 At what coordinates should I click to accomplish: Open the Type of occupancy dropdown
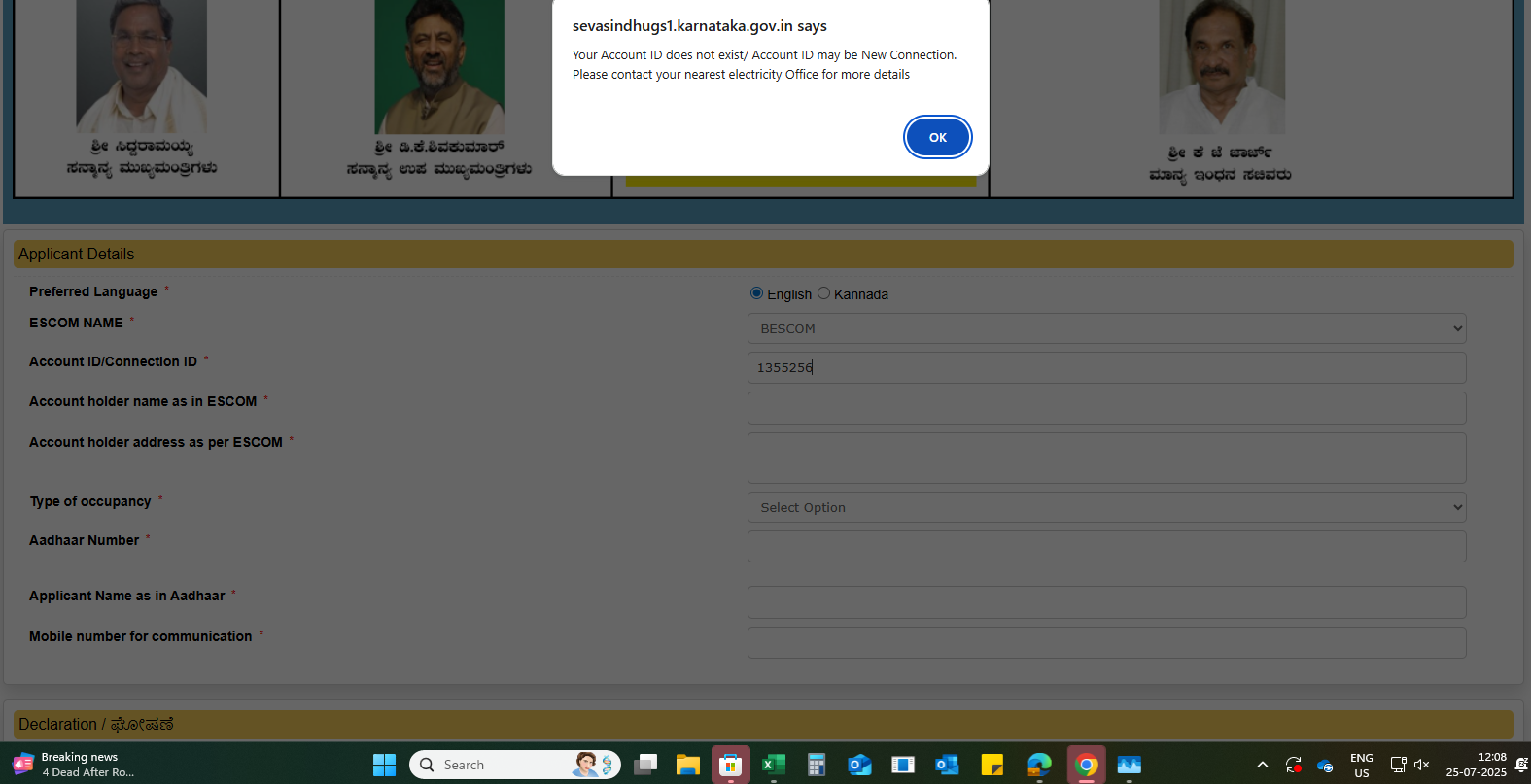[x=1106, y=507]
